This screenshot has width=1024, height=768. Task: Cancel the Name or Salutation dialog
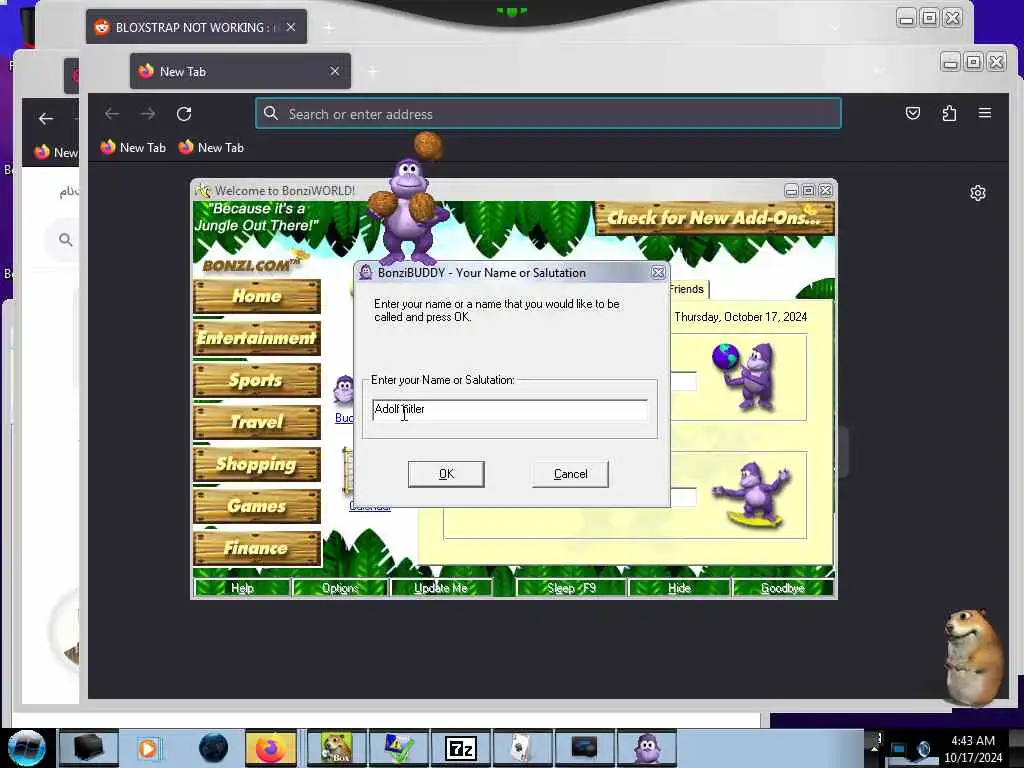[x=570, y=474]
